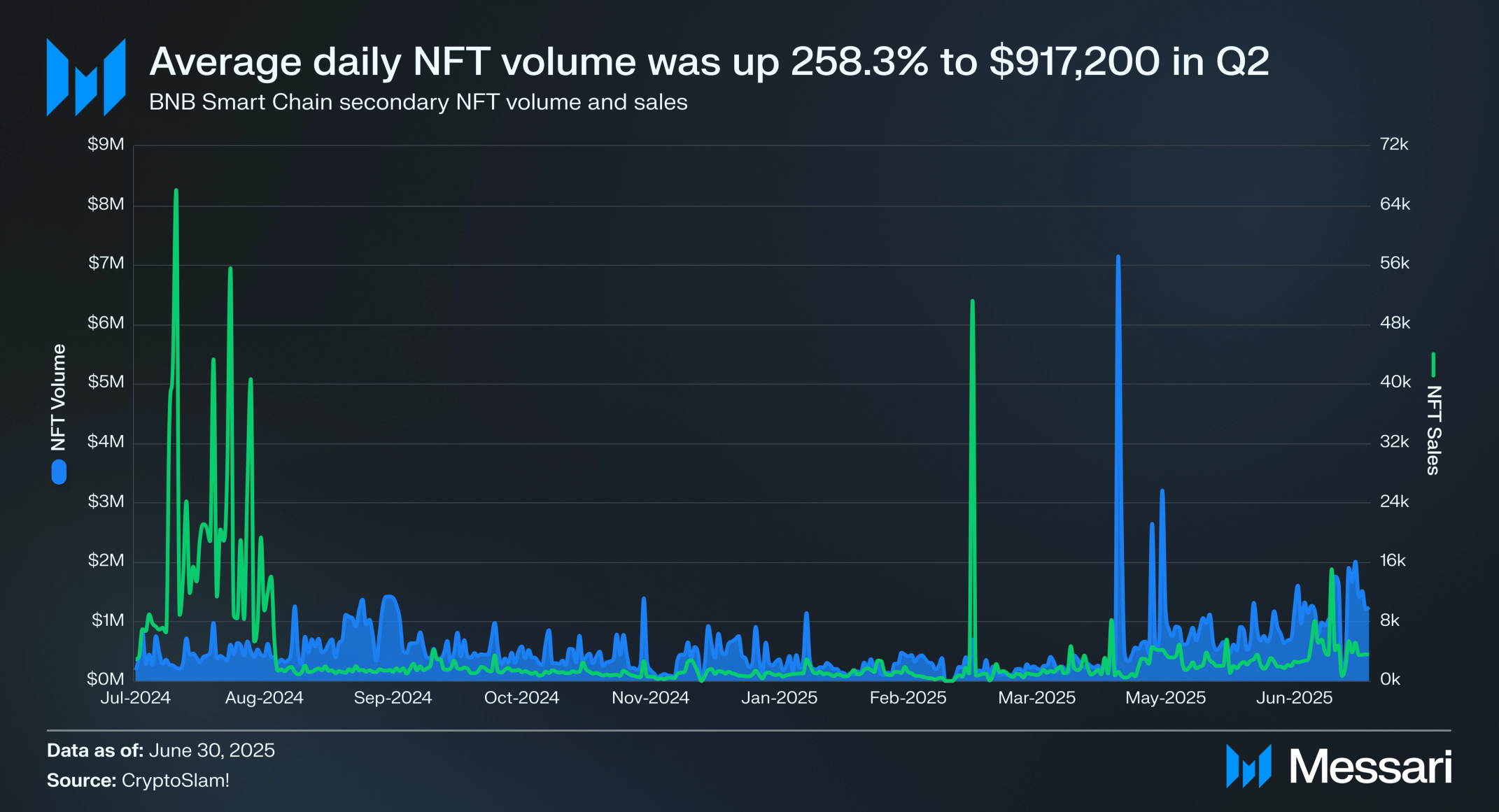Click the tallest green sales spike peak
Image resolution: width=1499 pixels, height=812 pixels.
coord(176,191)
